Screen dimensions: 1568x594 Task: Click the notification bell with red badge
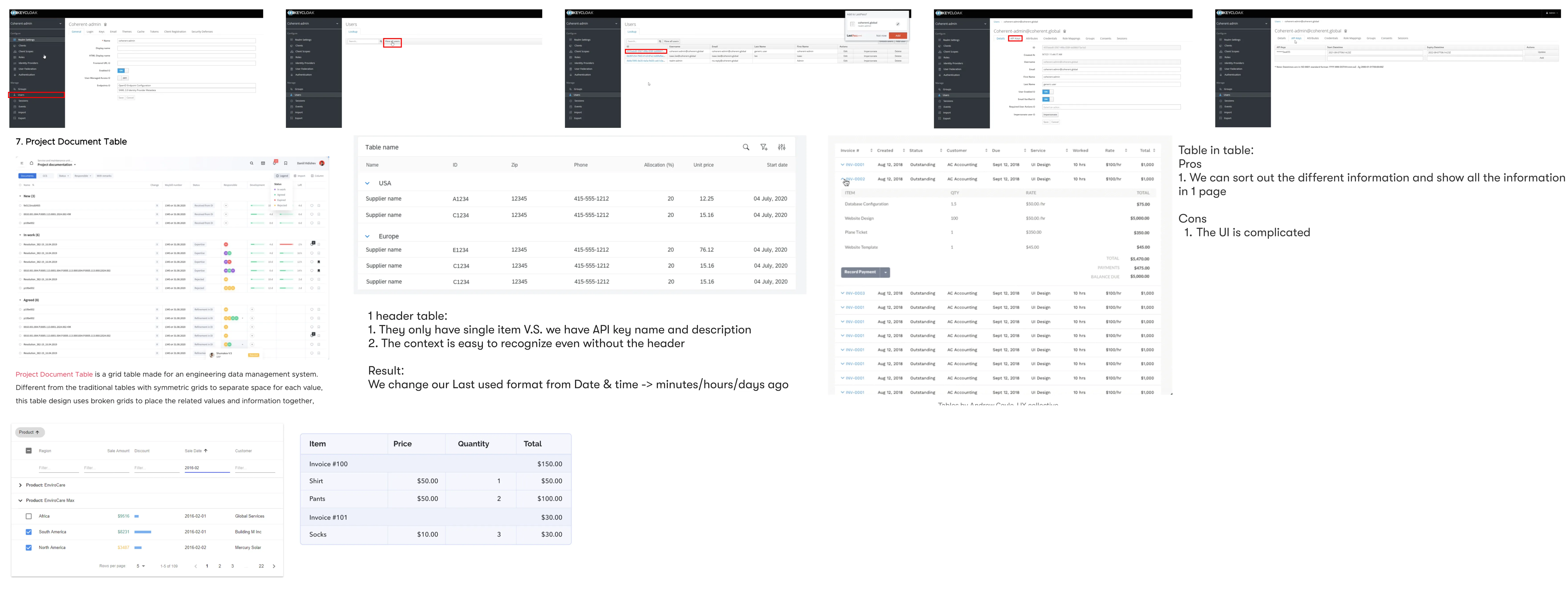[275, 163]
